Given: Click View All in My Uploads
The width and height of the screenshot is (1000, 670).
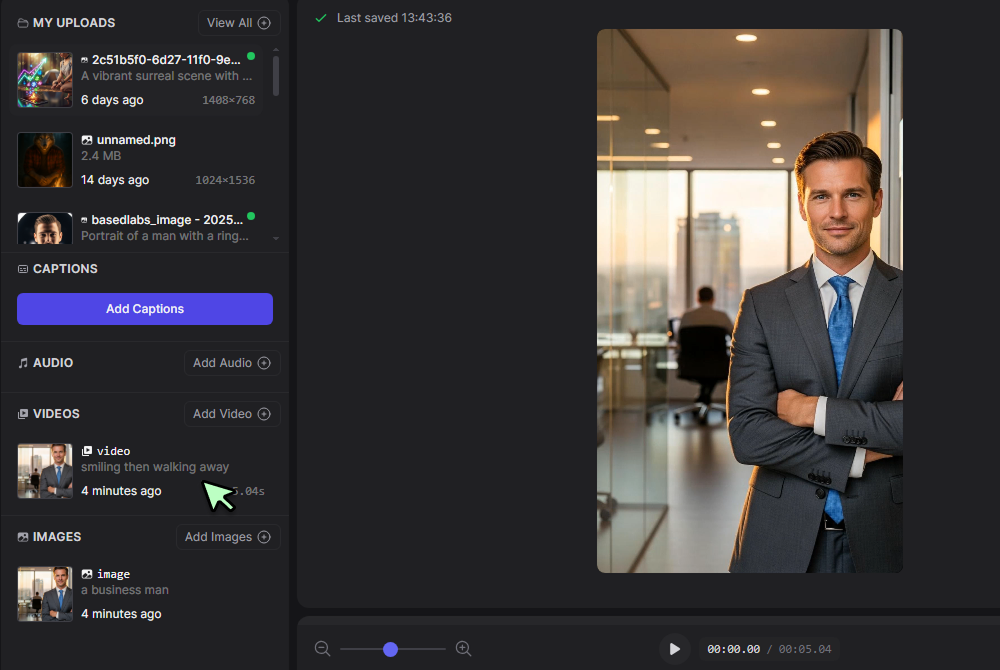Looking at the screenshot, I should click(x=238, y=23).
